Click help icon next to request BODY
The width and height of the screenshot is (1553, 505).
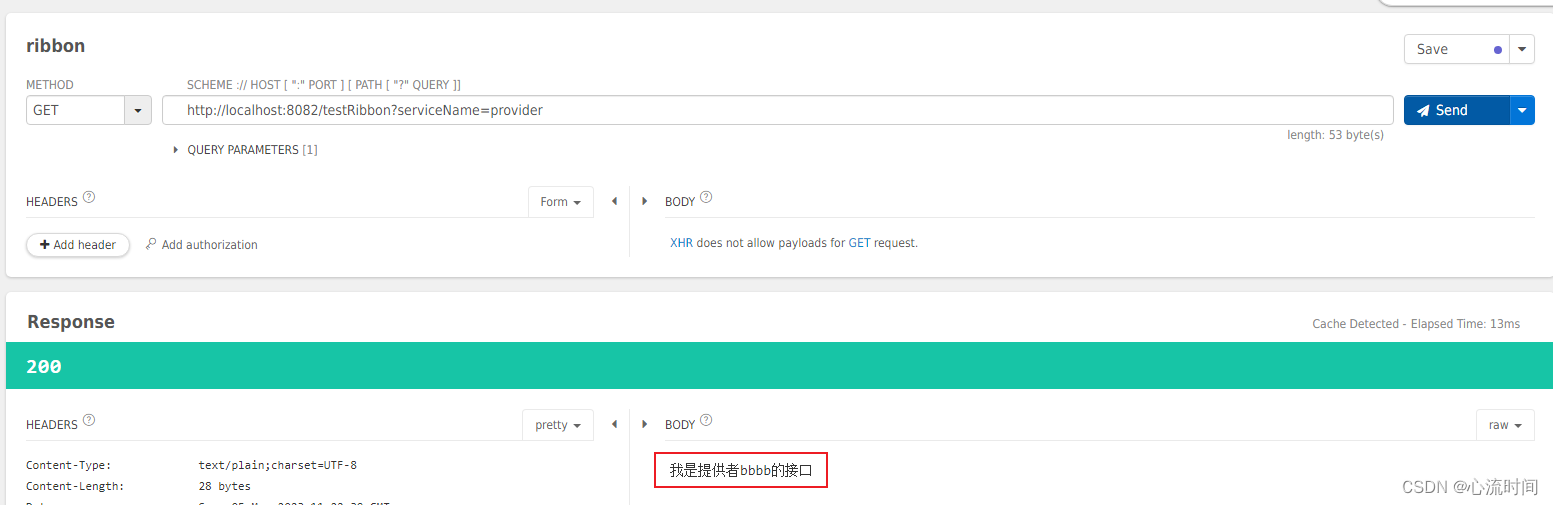[706, 197]
